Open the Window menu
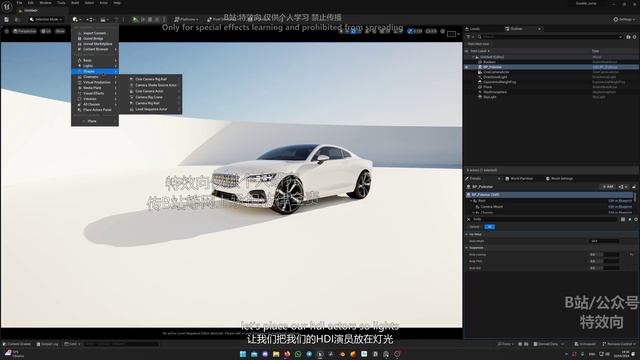 point(45,2)
